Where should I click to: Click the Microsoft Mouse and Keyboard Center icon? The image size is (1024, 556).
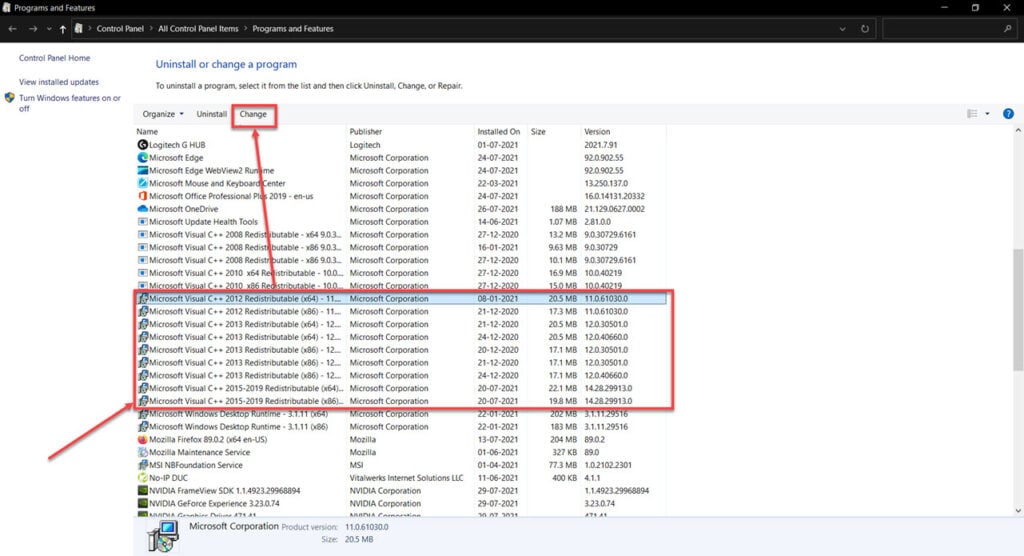coord(142,184)
